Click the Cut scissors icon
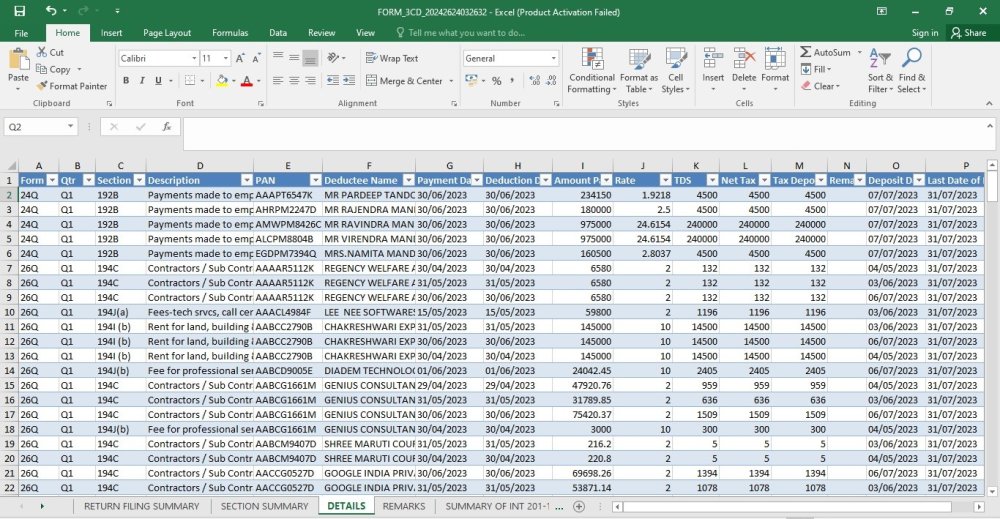This screenshot has width=1000, height=519. 42,52
